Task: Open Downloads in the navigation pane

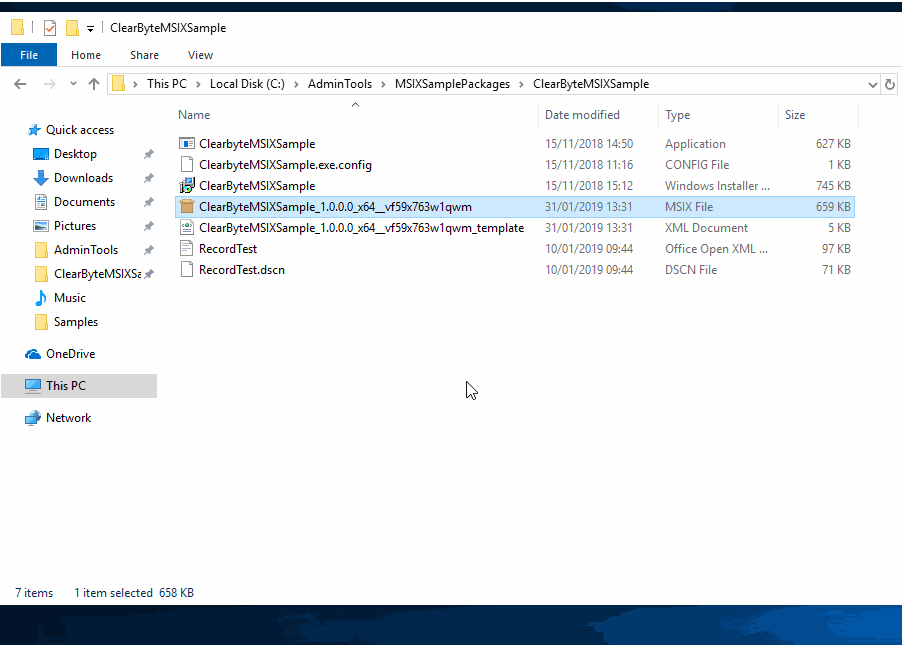Action: click(83, 178)
